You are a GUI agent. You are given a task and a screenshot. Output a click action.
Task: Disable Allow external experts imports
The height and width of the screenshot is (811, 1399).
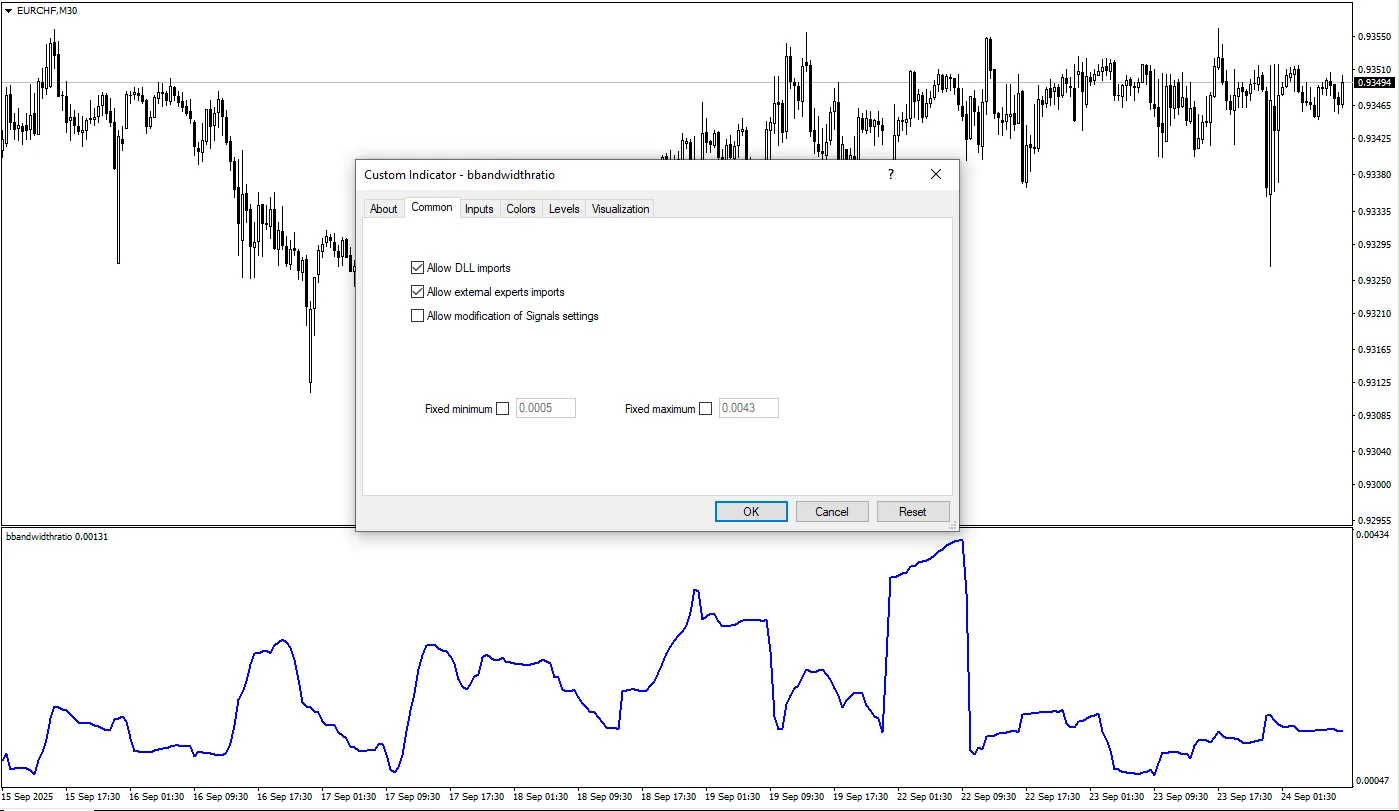click(418, 292)
